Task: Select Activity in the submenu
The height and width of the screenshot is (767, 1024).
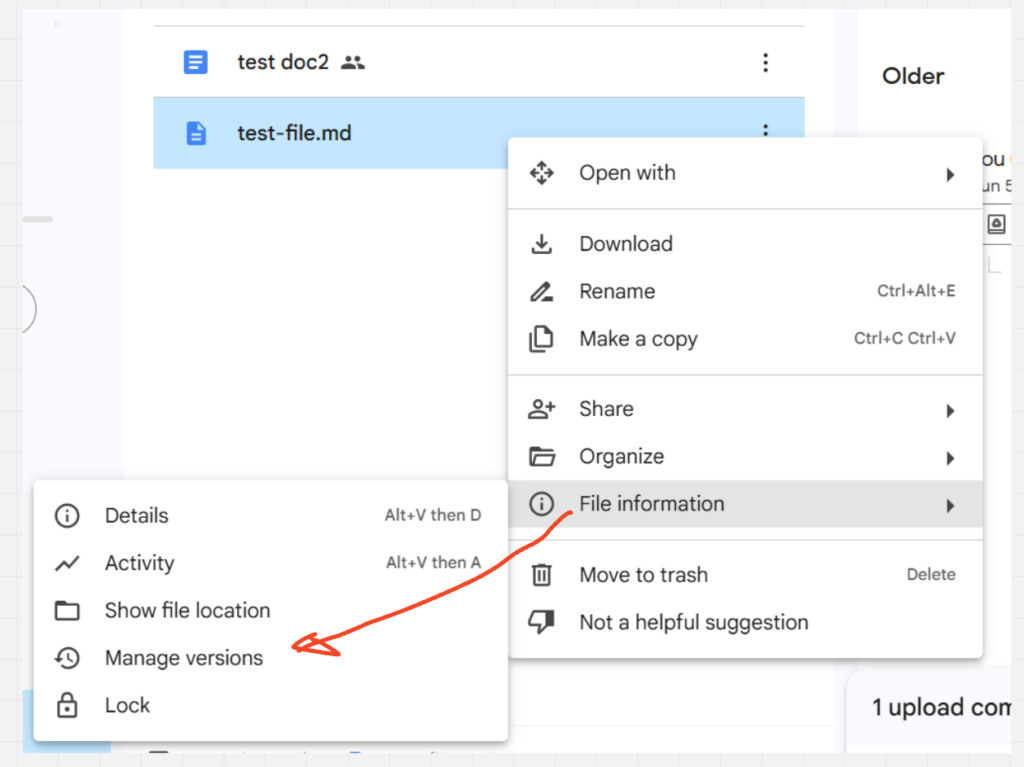Action: pyautogui.click(x=139, y=564)
